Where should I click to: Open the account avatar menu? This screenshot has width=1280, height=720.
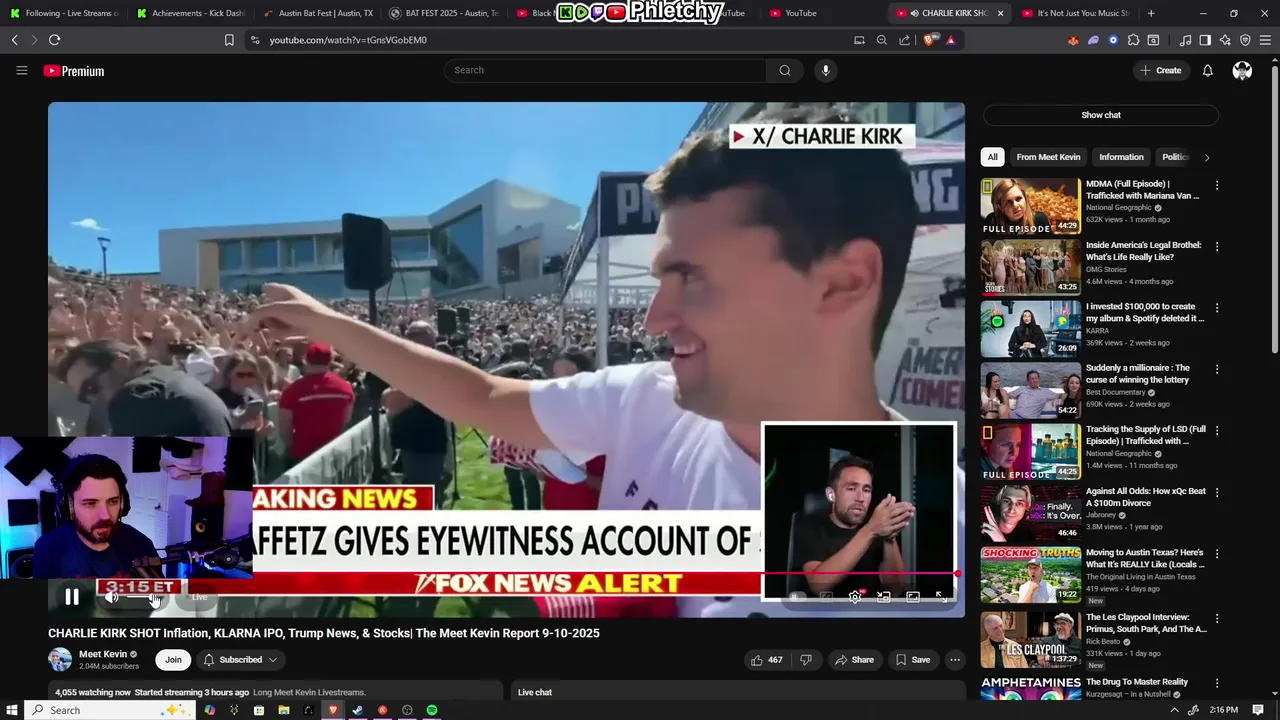[1242, 70]
